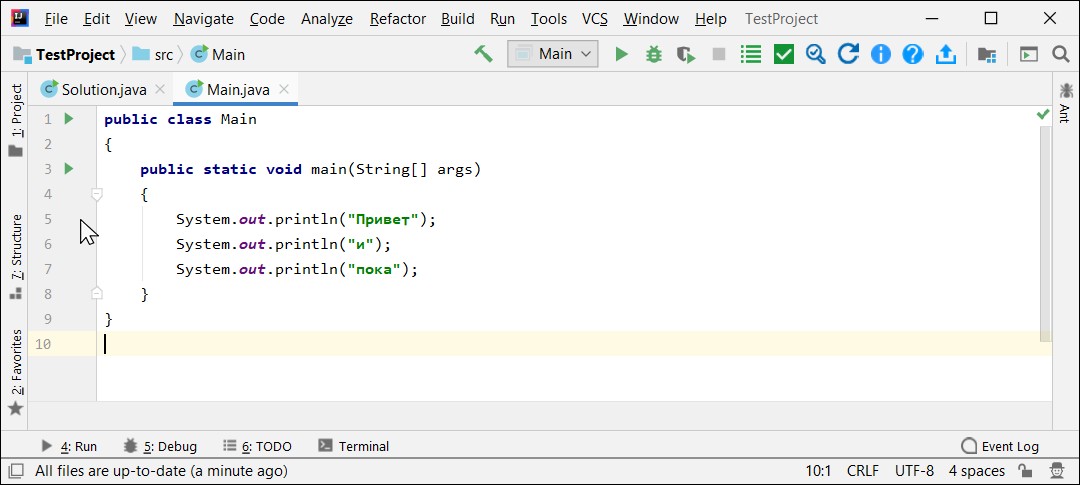Click status message All files are up-to-date
The height and width of the screenshot is (485, 1080).
coord(161,471)
